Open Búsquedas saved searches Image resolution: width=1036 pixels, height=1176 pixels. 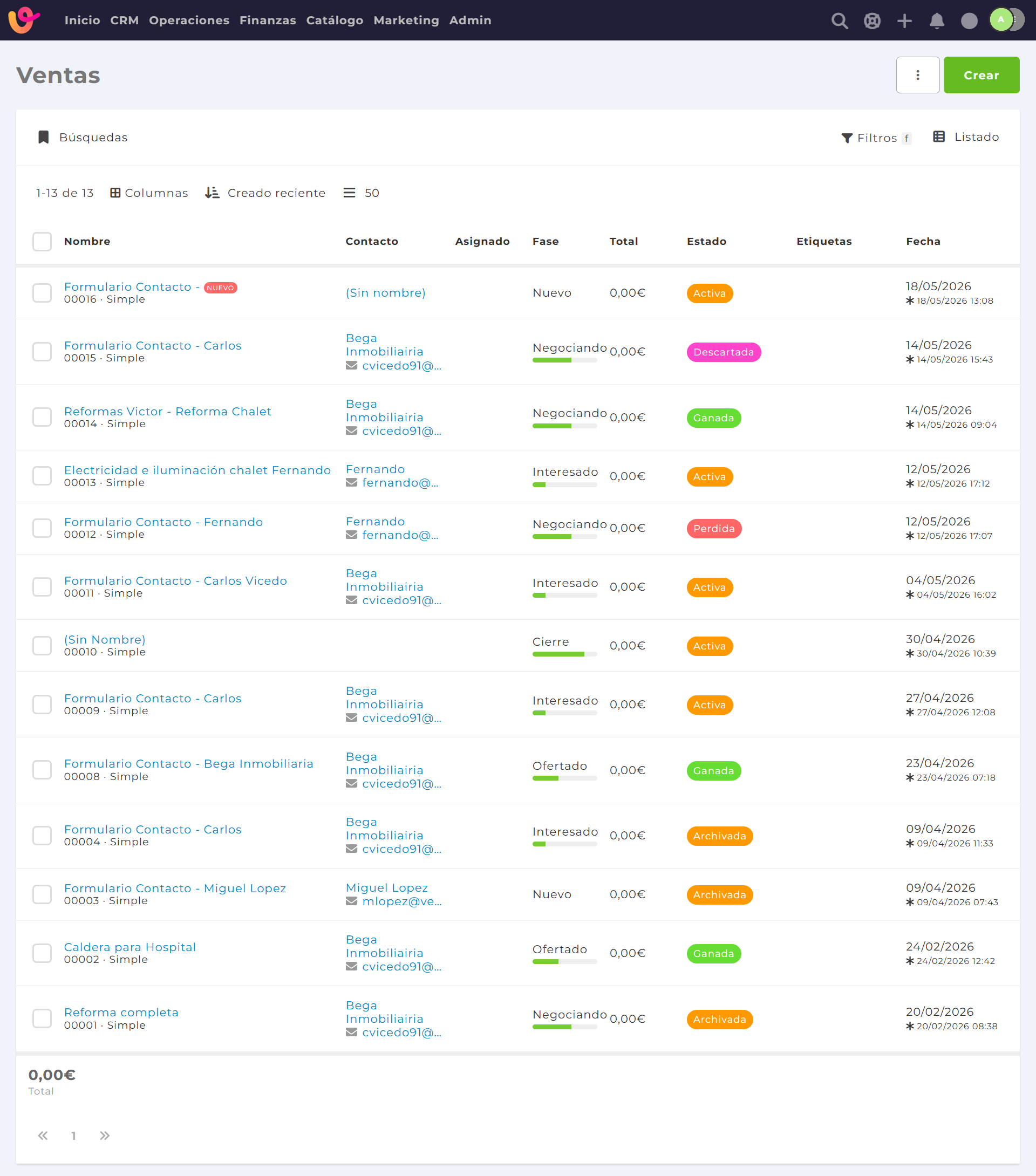[83, 137]
